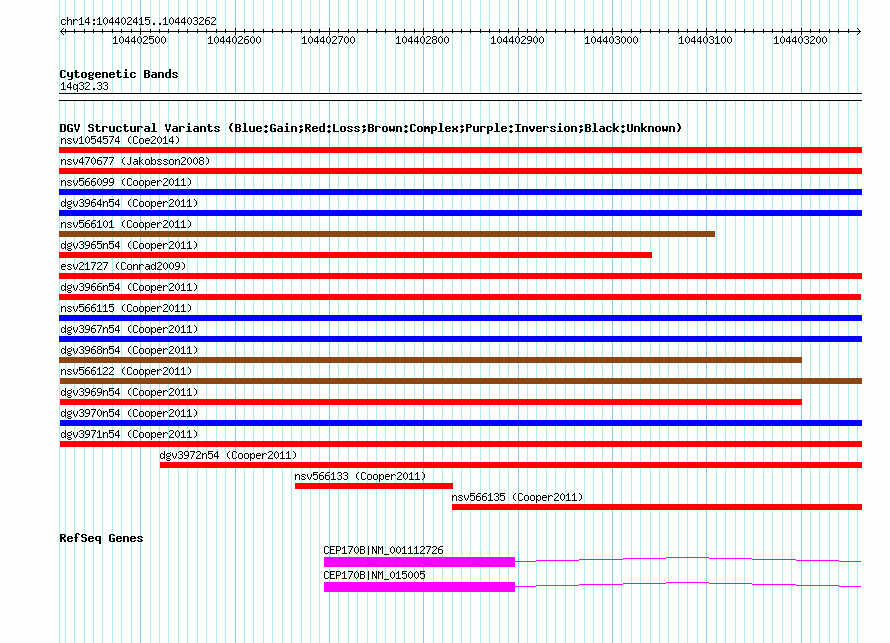Open nsv566122 (Cooper2011) variant label
Image resolution: width=890 pixels, height=643 pixels.
(126, 371)
